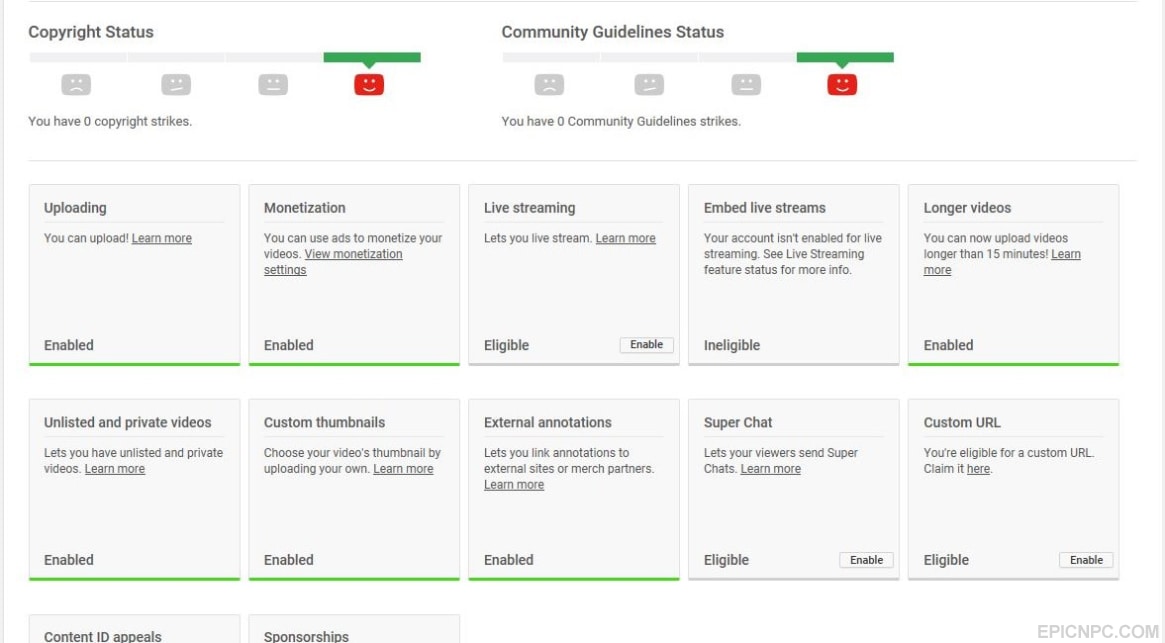Click the frowning gray face under Community Guidelines Status
1165x643 pixels.
(x=549, y=84)
